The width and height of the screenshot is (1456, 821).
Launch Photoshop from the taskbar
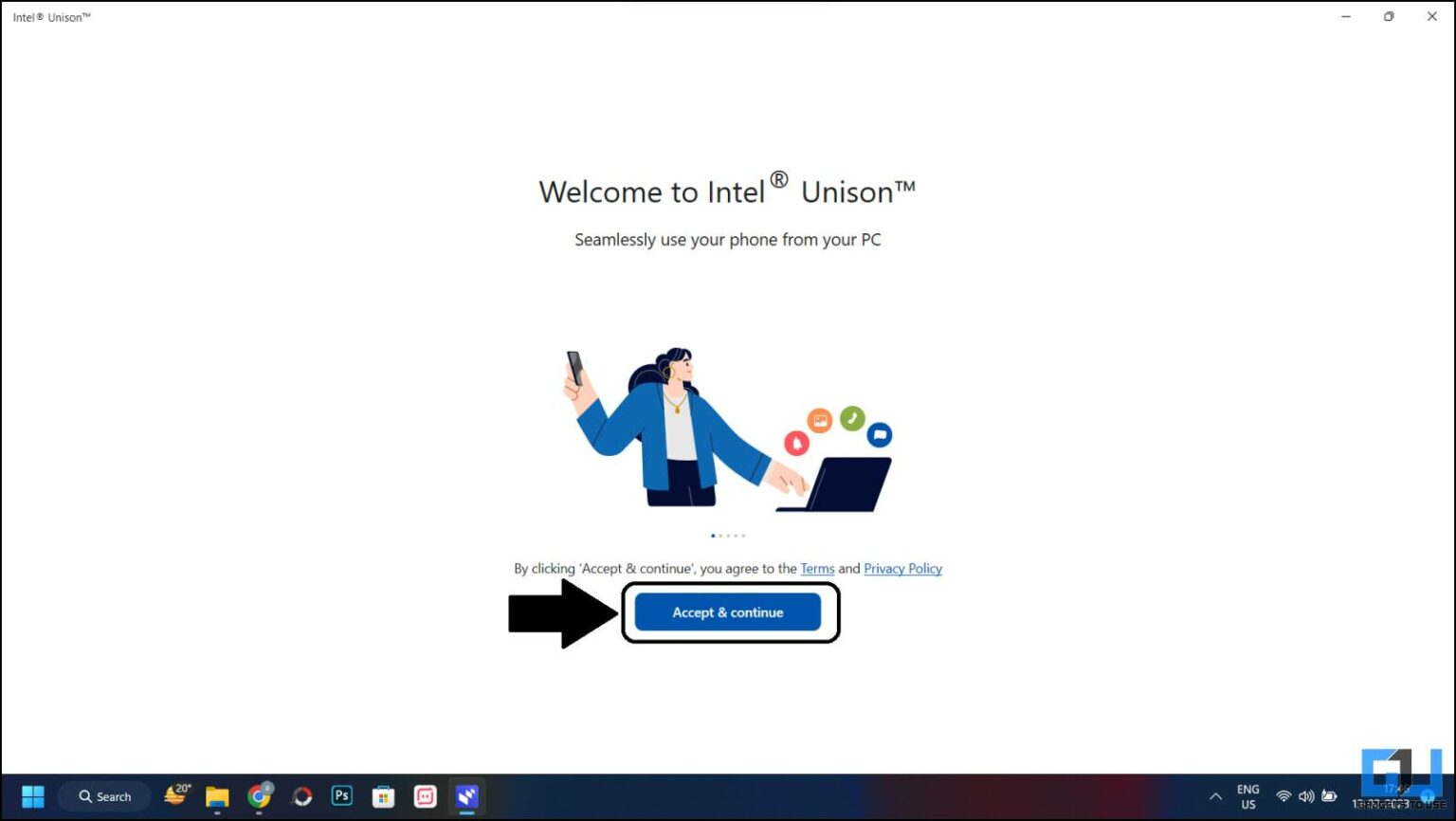click(x=340, y=796)
